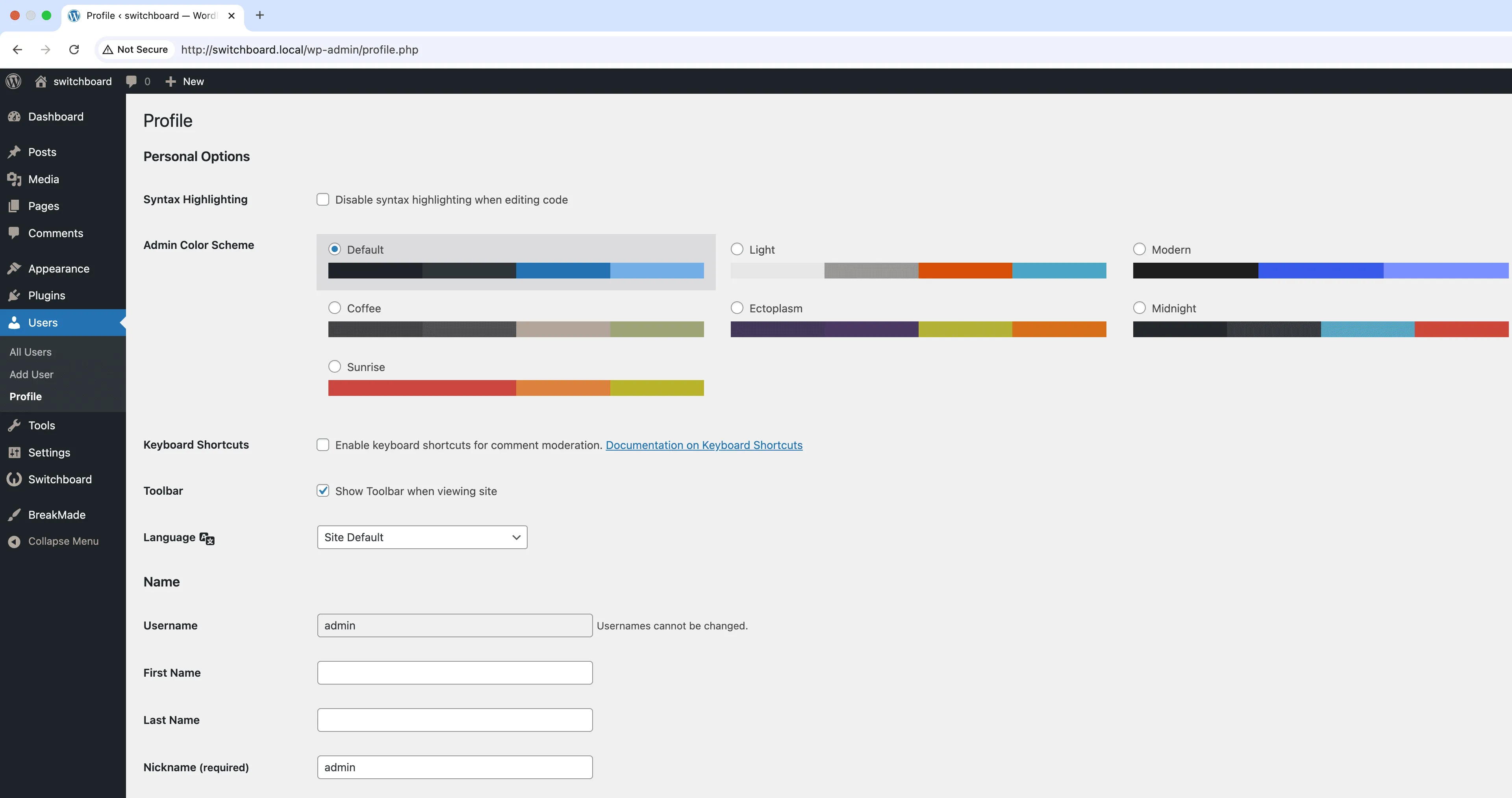1512x798 pixels.
Task: Select the Media library icon
Action: pos(15,179)
